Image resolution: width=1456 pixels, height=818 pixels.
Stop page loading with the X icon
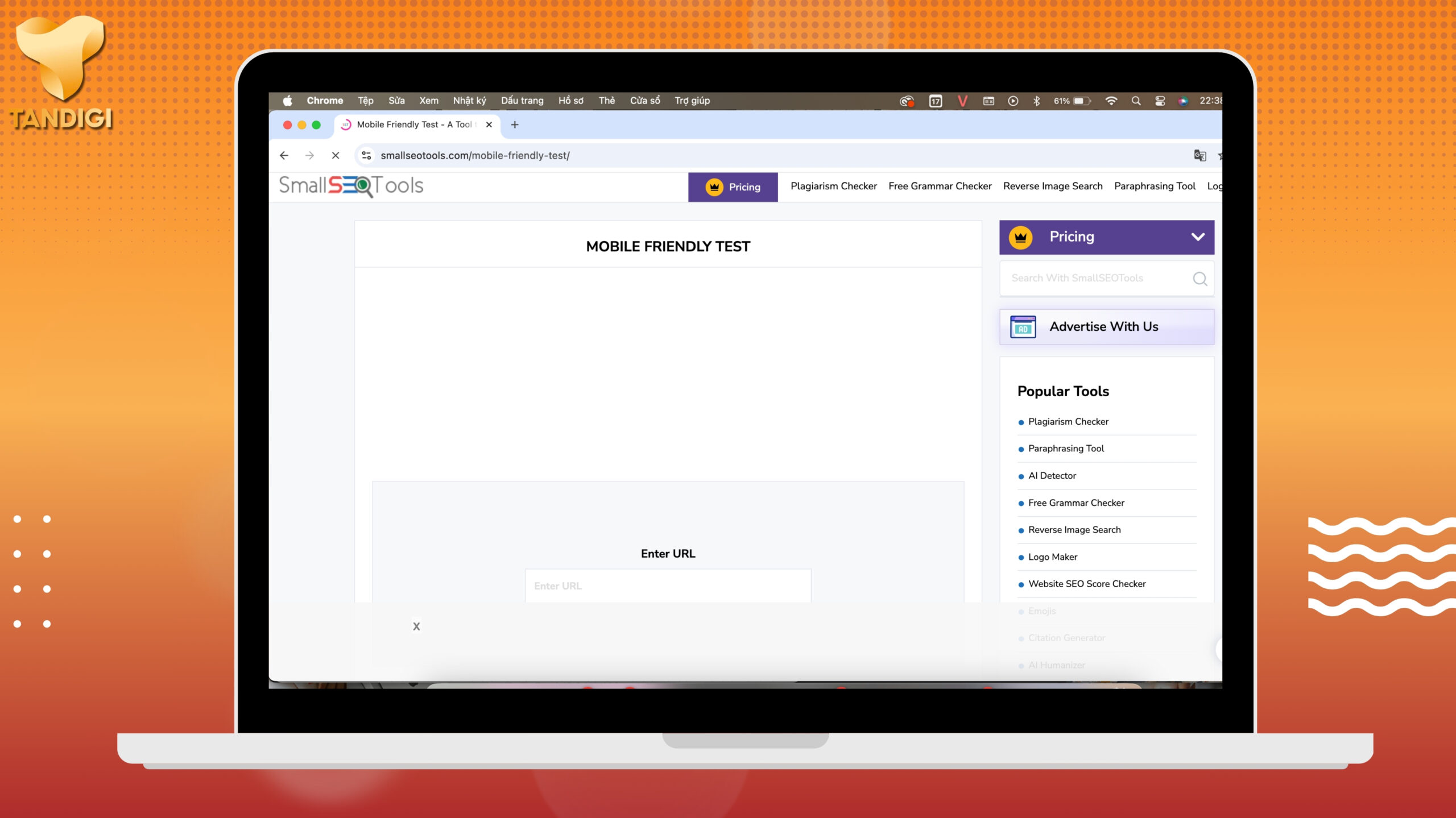tap(336, 155)
